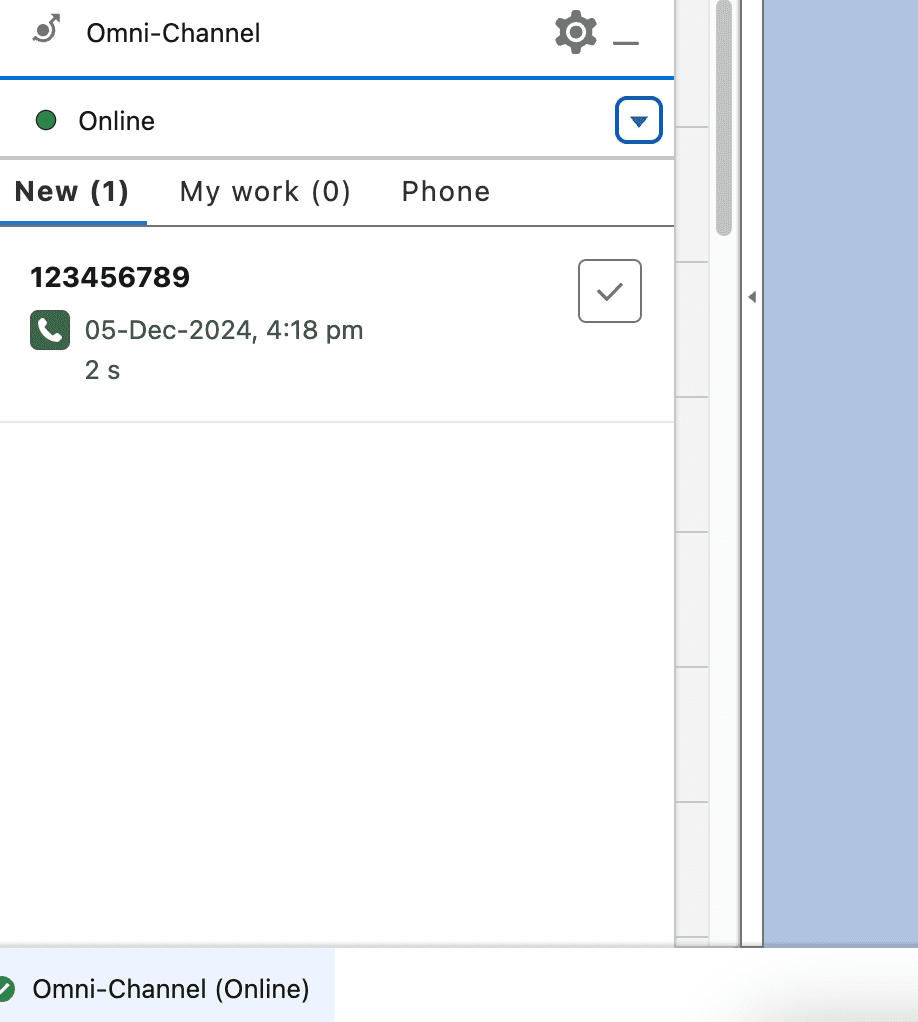Click the 2 s elapsed timer text
This screenshot has height=1022, width=918.
[102, 370]
